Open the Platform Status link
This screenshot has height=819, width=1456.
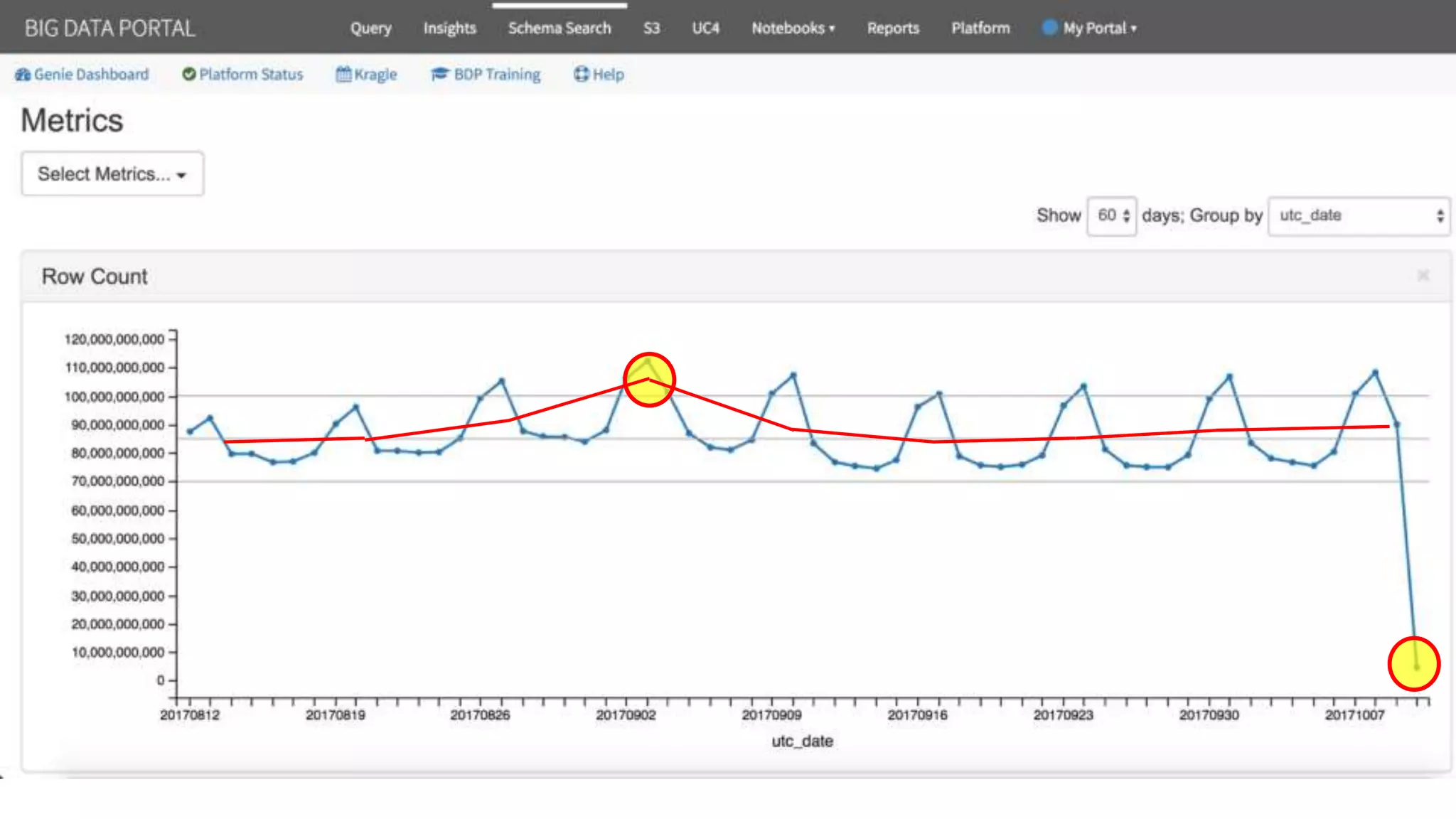(x=250, y=75)
